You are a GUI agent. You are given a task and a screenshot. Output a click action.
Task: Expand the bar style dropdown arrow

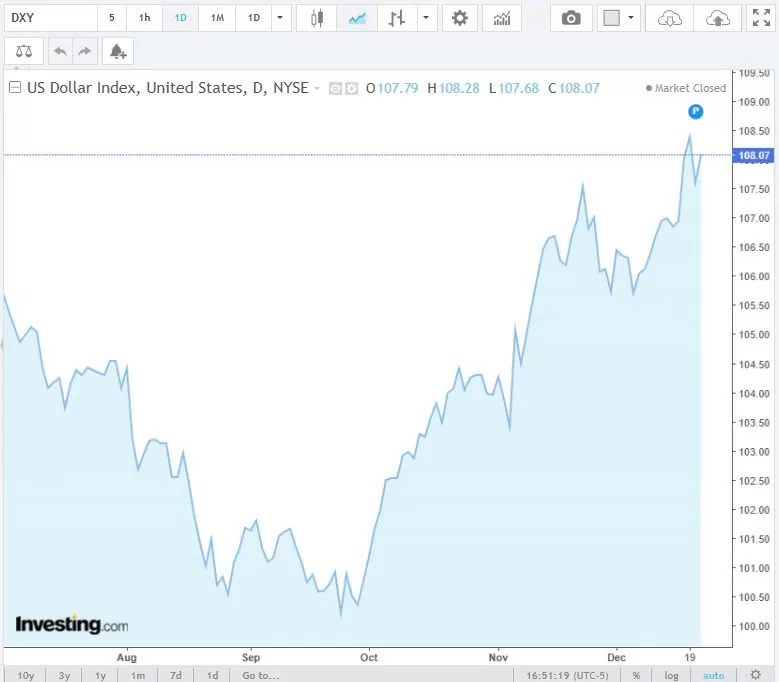pos(427,18)
